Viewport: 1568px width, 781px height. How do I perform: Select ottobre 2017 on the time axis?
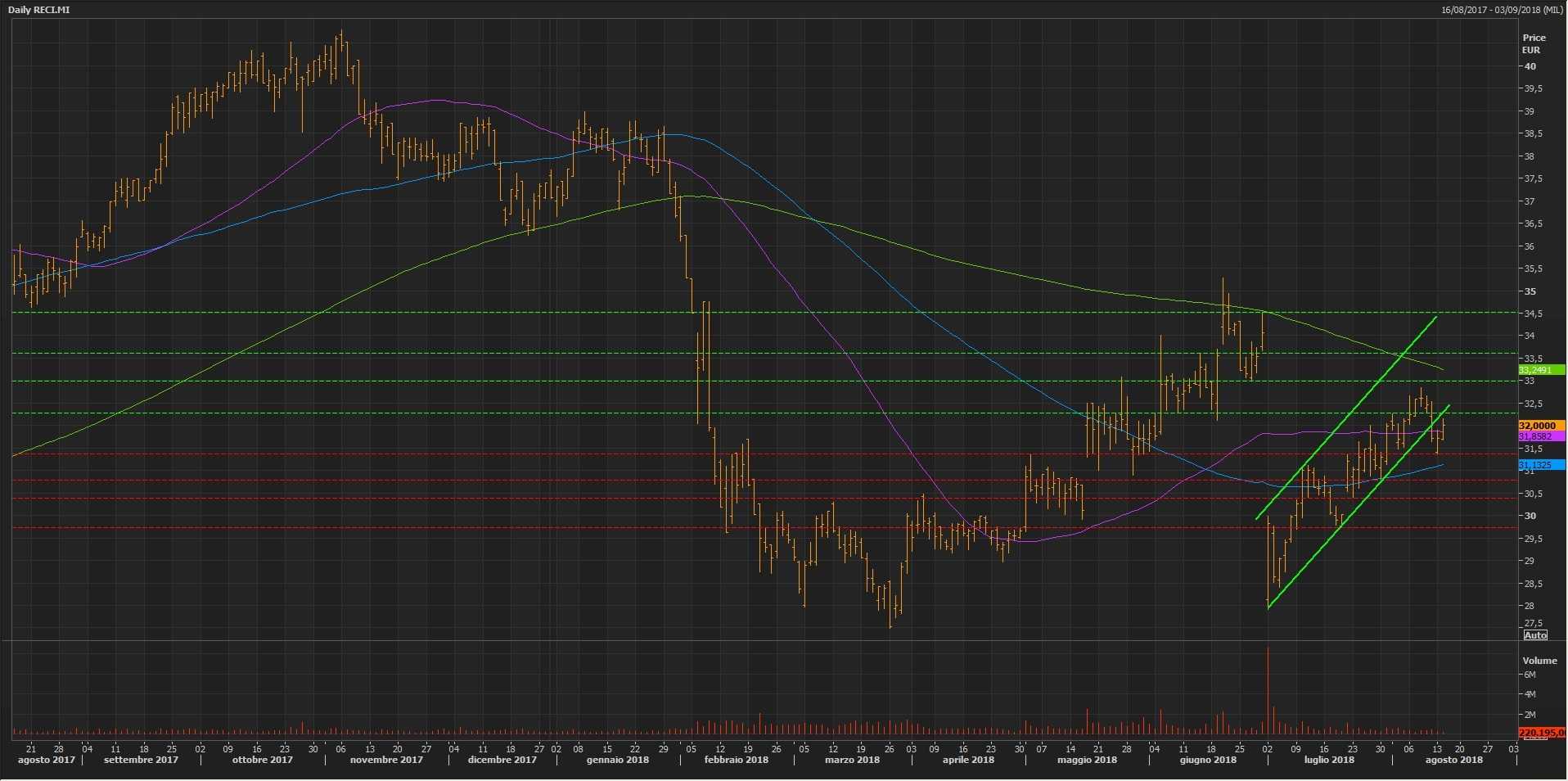tap(262, 760)
